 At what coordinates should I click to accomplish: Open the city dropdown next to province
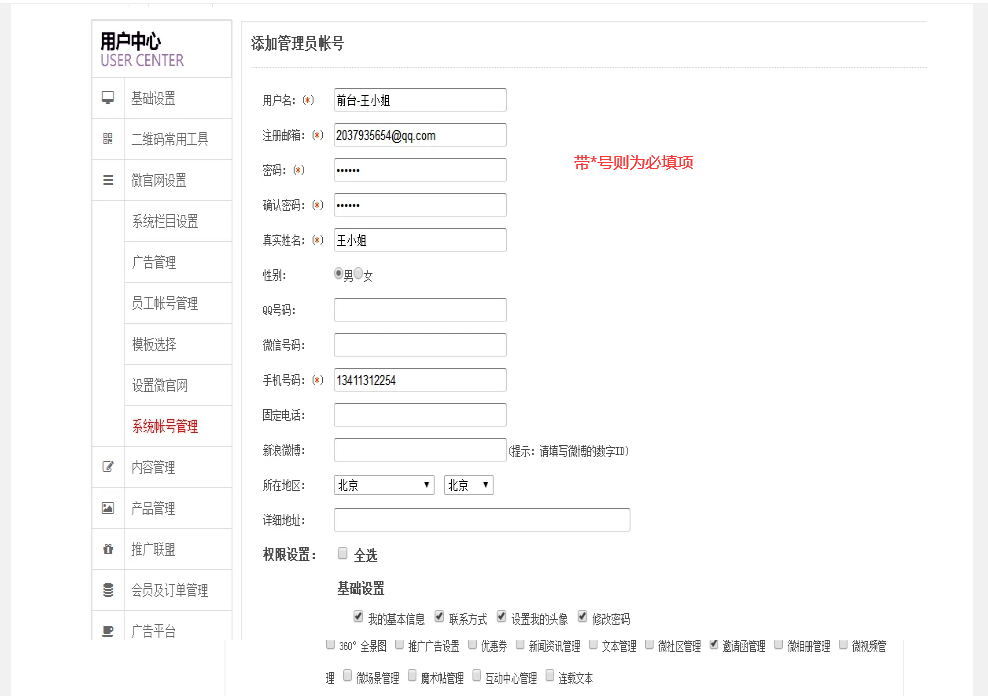[468, 485]
